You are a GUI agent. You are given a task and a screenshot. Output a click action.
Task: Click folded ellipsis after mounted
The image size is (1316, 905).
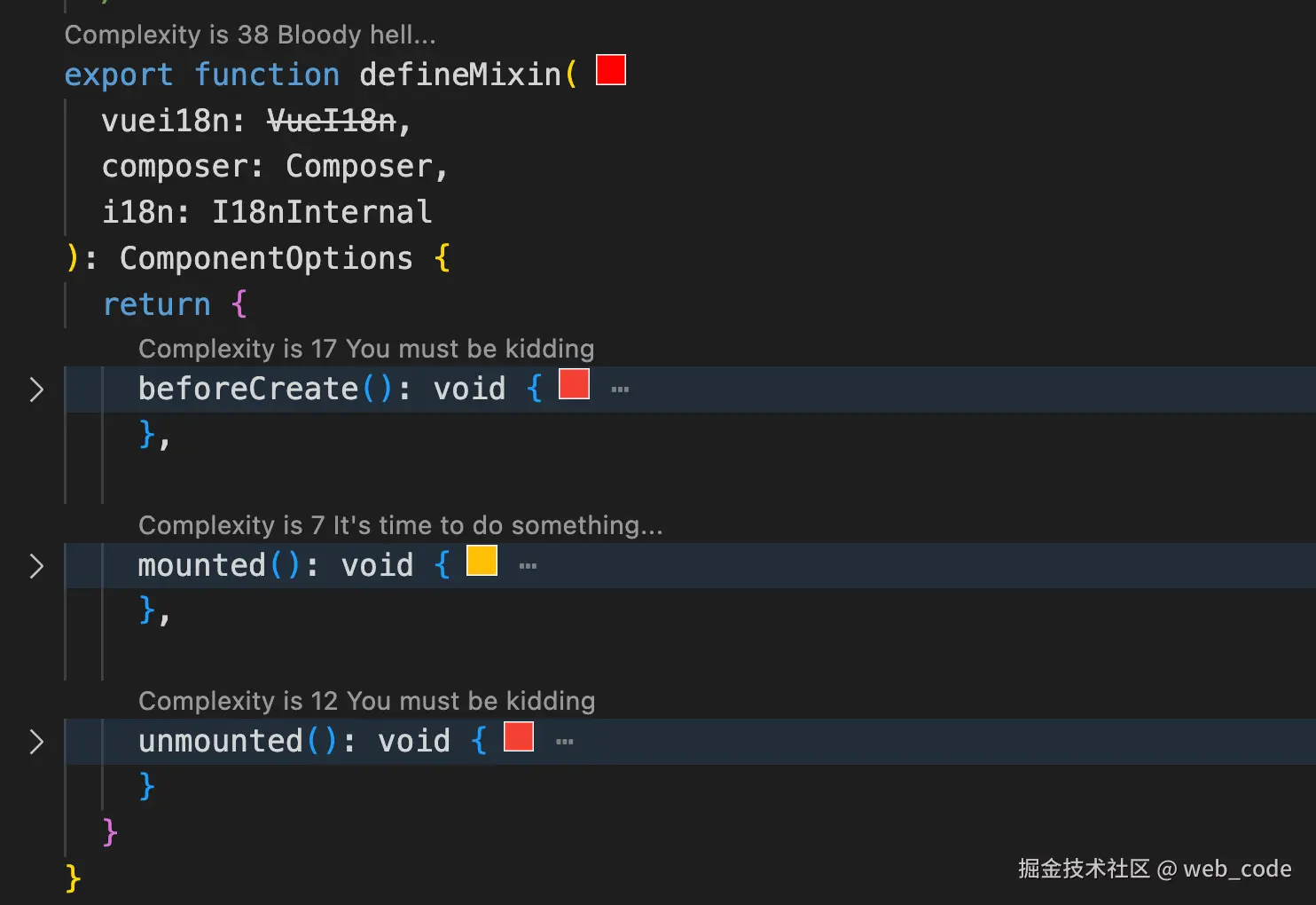pos(528,566)
